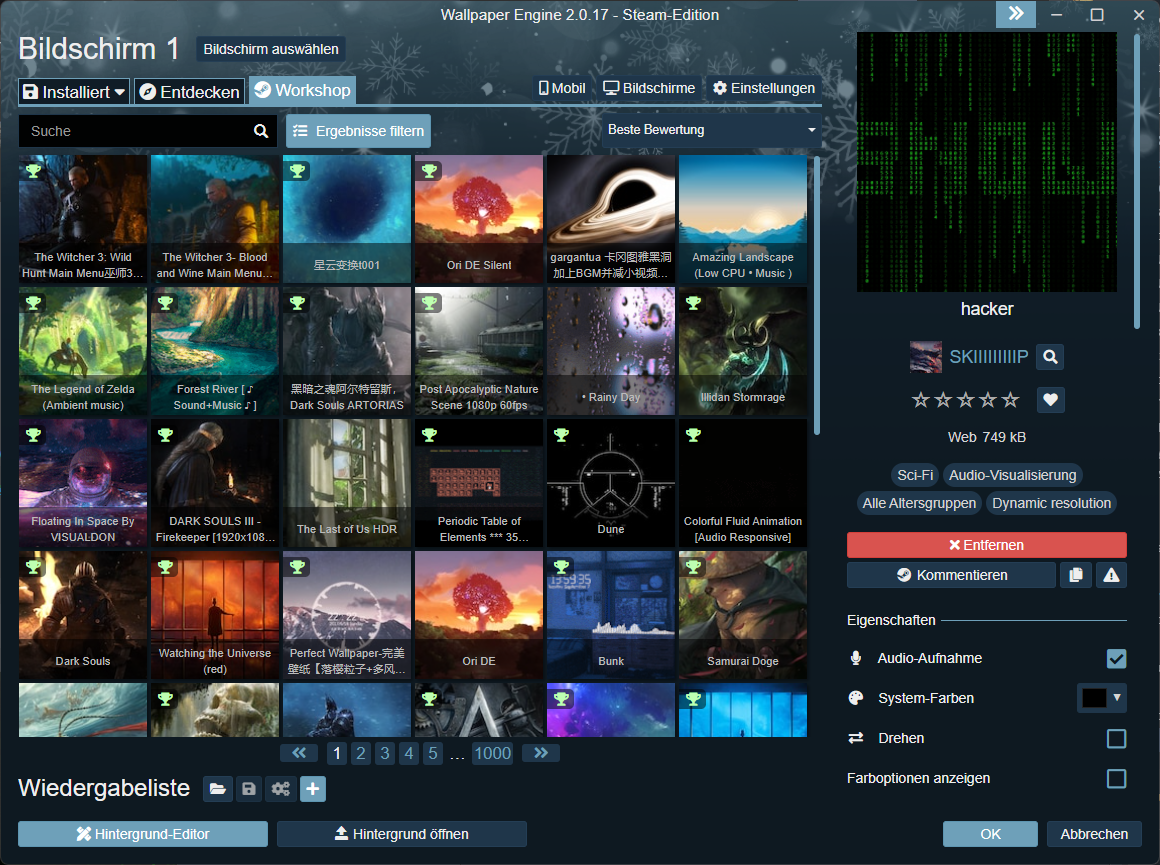Select The Witcher 3: Wild Hunt wallpaper
This screenshot has height=865, width=1160.
pos(83,219)
